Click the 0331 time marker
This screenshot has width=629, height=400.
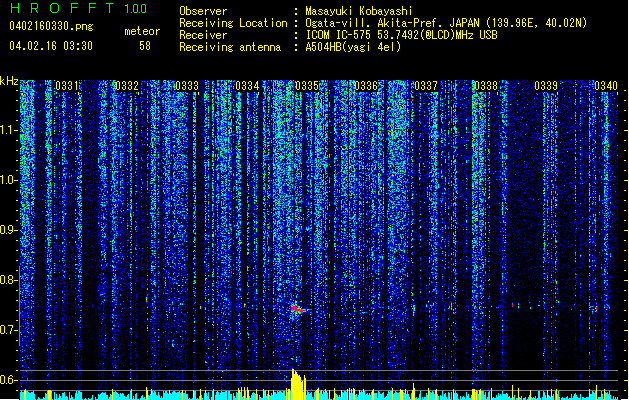coord(67,86)
